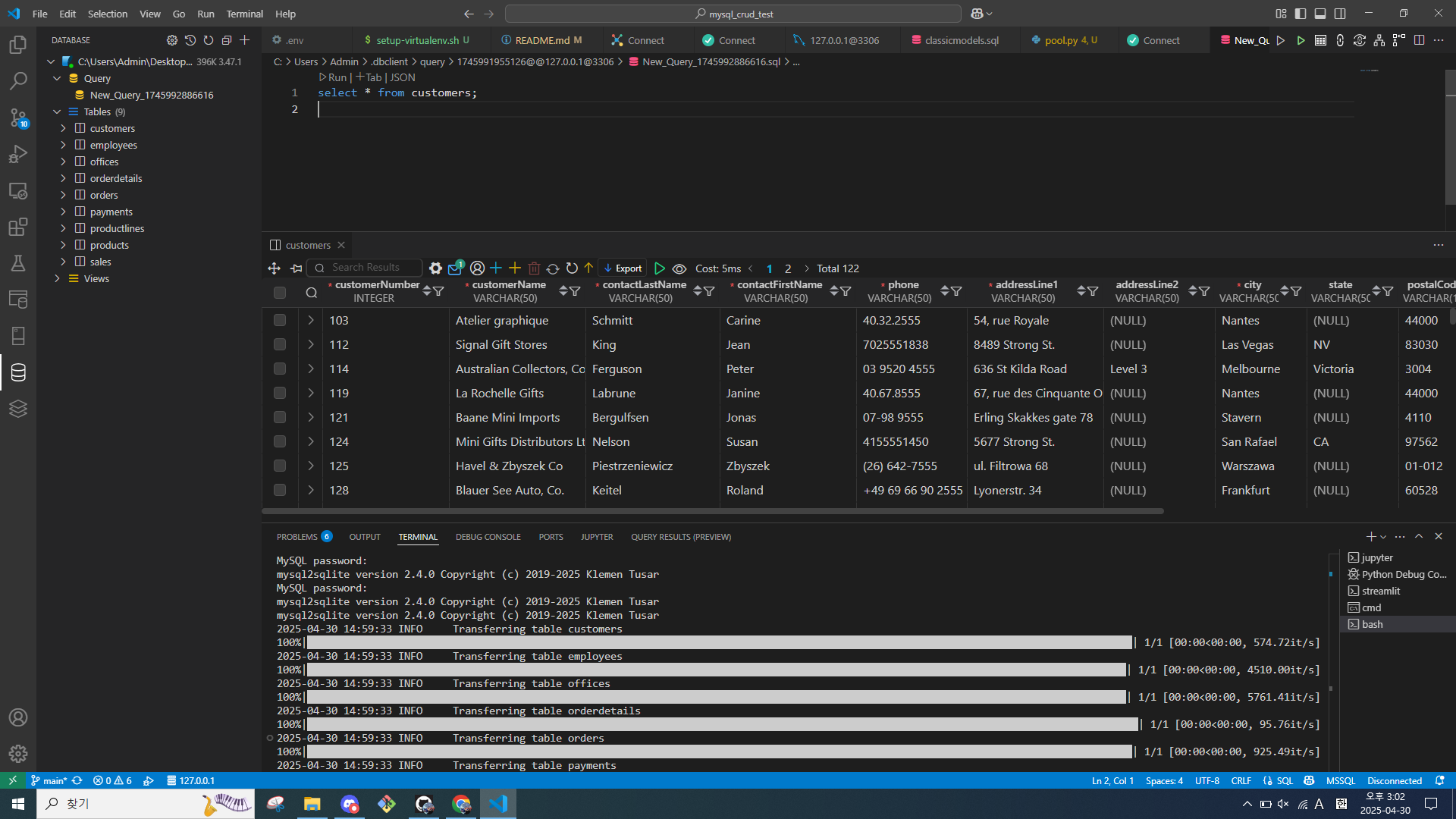Check the select-all checkbox in the table header
Screen dimensions: 1456x819
[280, 292]
